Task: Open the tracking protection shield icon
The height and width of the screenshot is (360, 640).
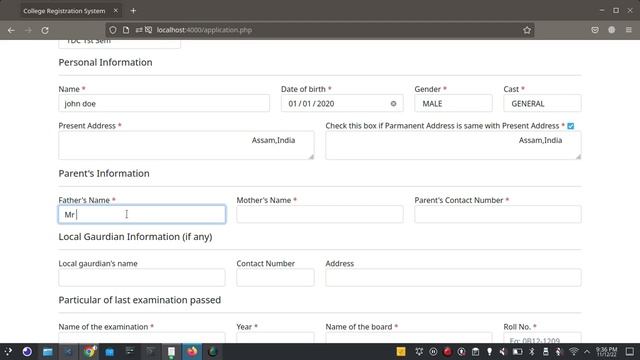Action: coord(113,30)
